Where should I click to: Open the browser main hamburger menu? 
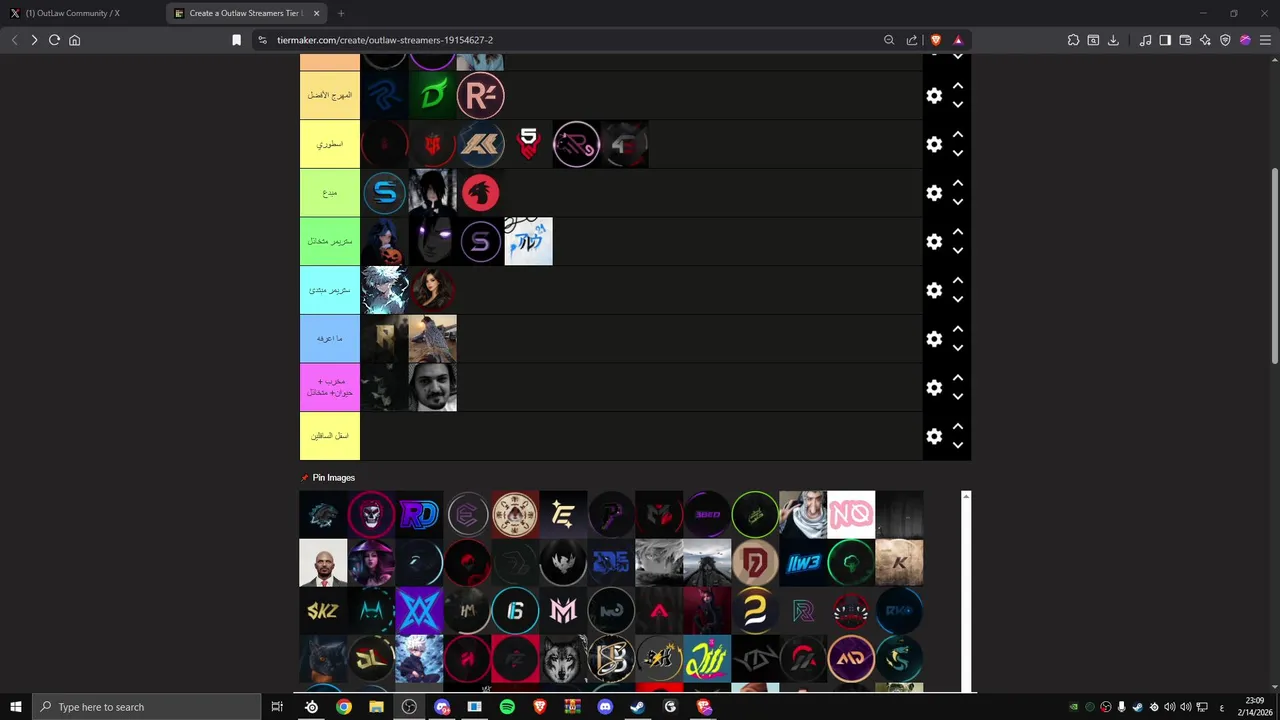tap(1265, 40)
